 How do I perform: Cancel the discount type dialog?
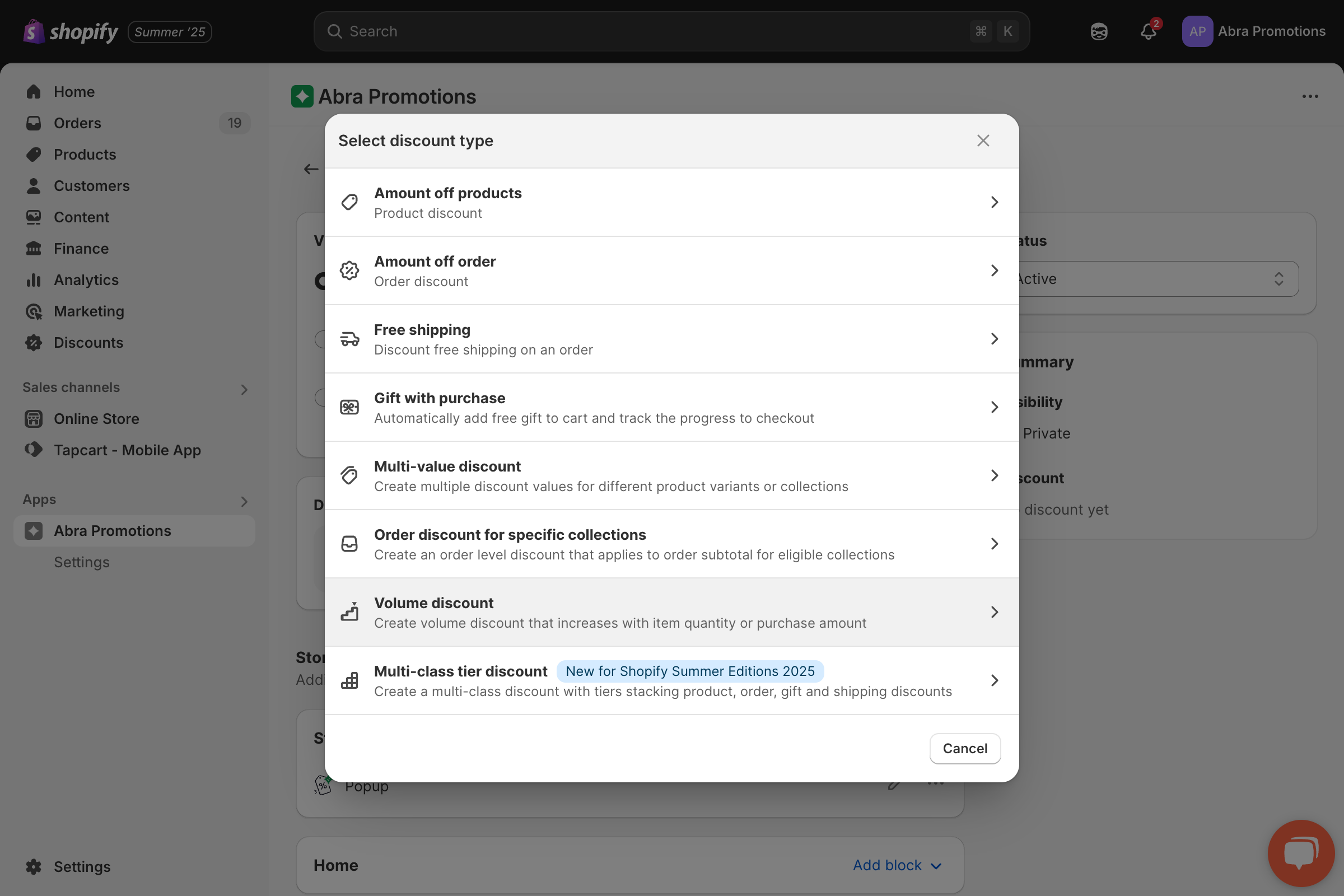click(x=964, y=749)
